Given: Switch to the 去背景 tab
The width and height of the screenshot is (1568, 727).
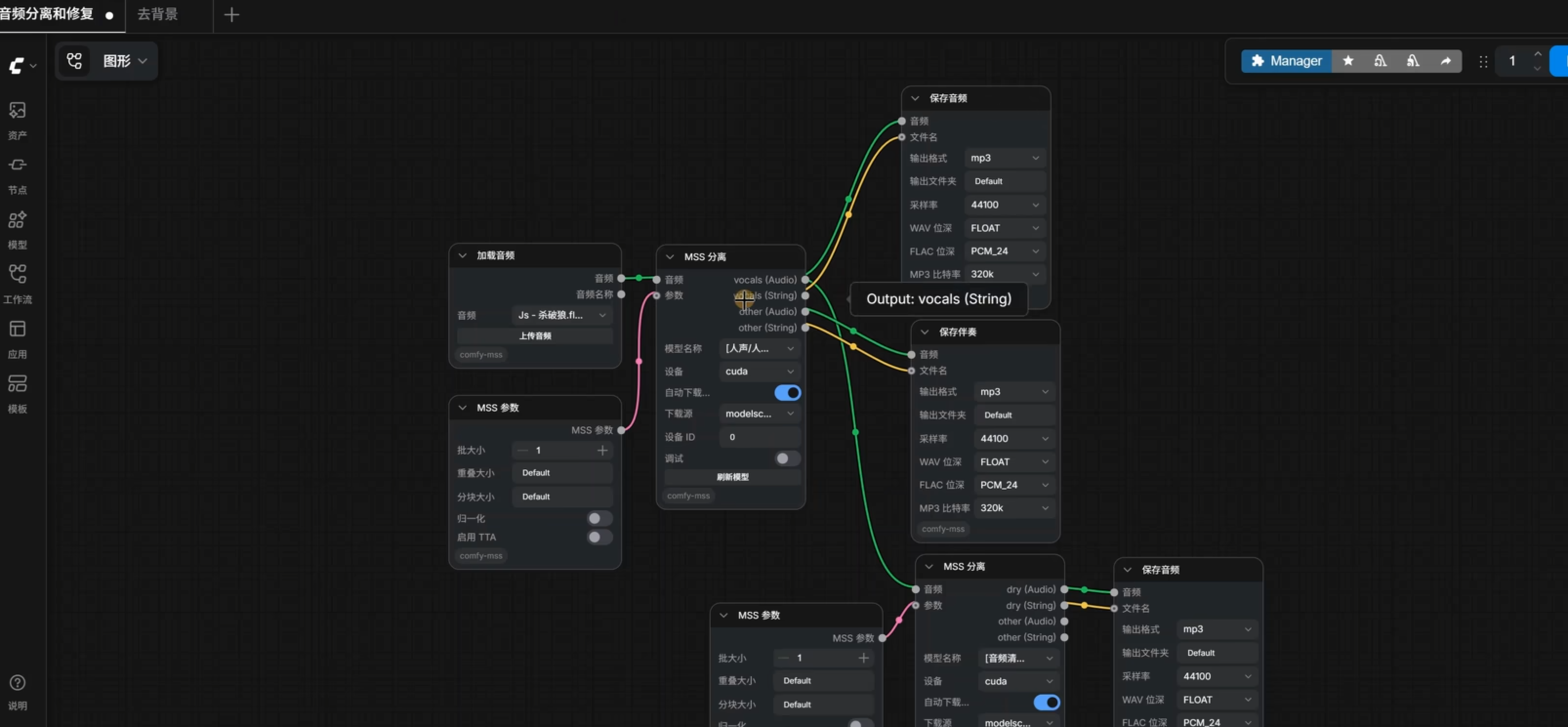Looking at the screenshot, I should tap(158, 14).
